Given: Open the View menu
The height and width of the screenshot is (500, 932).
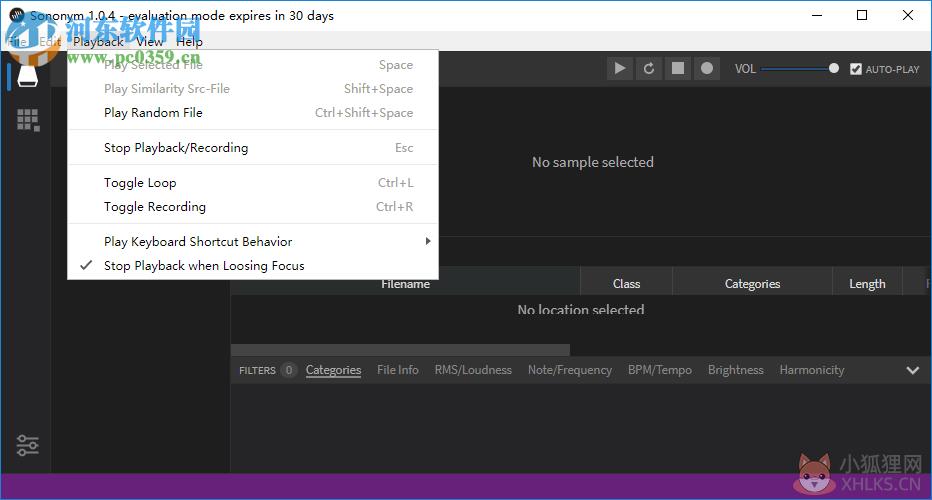Looking at the screenshot, I should click(149, 42).
